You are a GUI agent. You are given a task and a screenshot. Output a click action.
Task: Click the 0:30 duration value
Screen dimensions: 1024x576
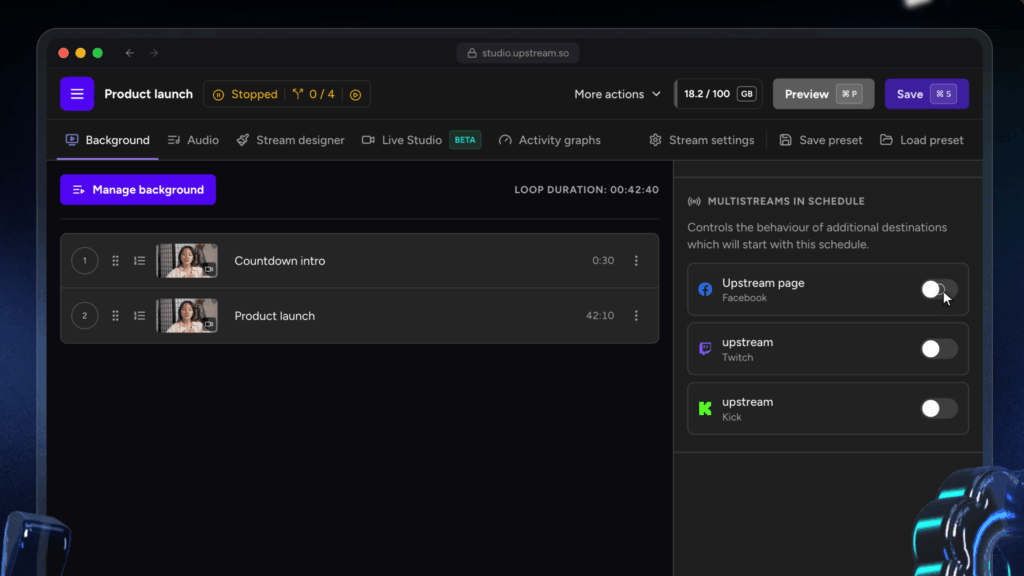[x=603, y=261]
